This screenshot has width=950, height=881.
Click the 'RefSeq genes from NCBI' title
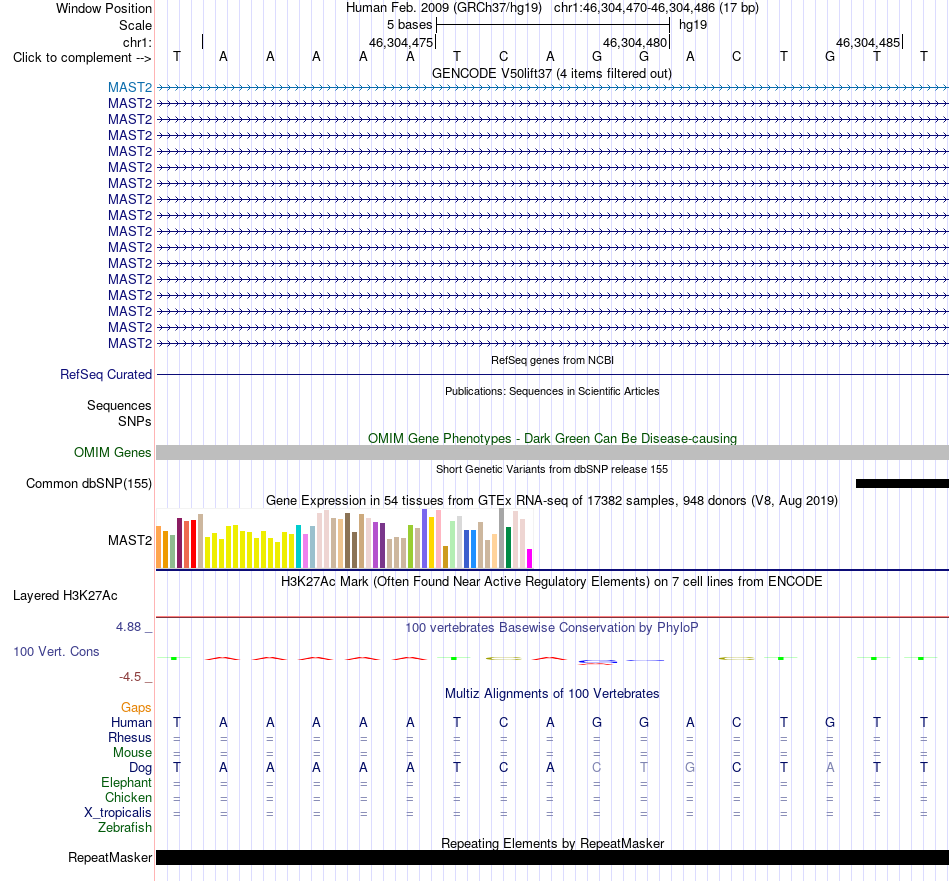pos(552,360)
